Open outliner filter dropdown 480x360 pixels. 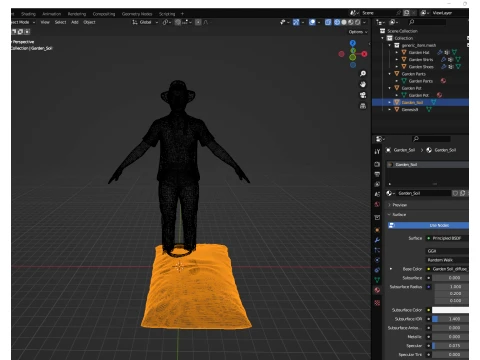tap(394, 22)
